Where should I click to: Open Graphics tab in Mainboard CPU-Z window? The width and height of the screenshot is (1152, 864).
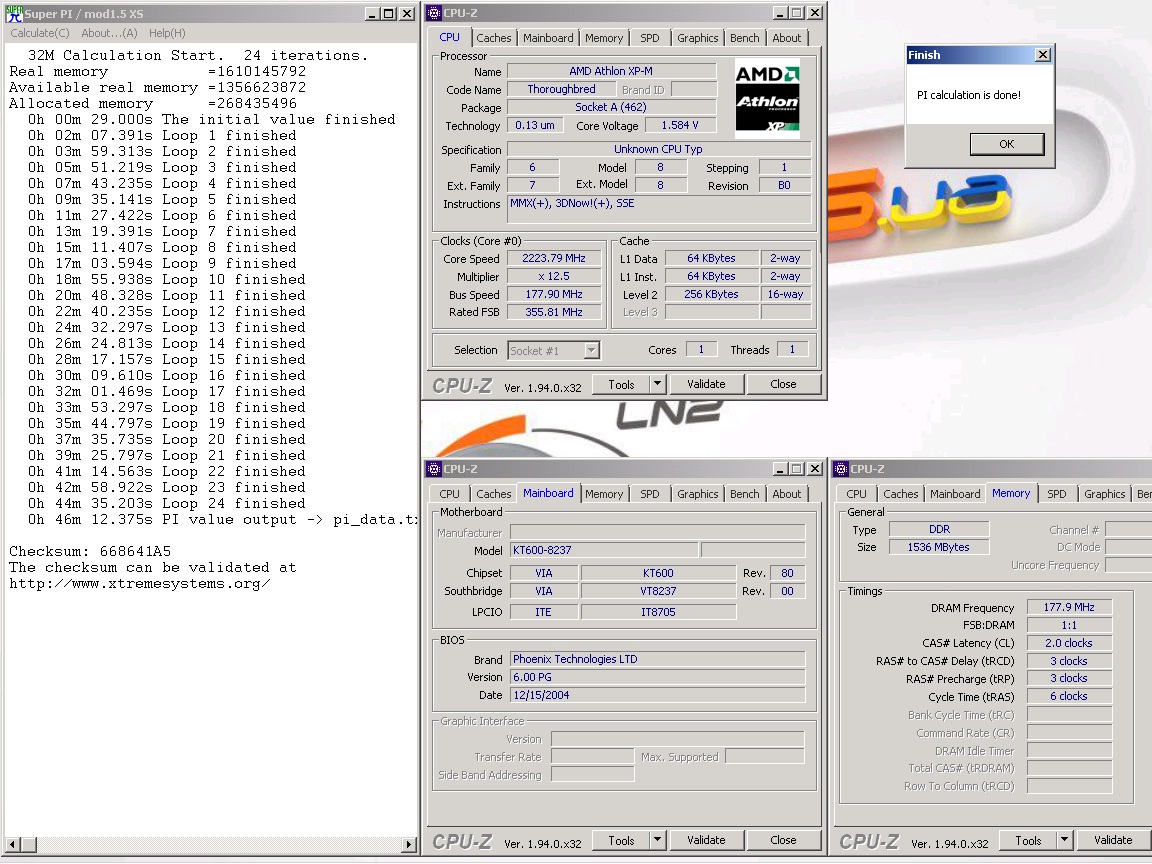tap(697, 494)
